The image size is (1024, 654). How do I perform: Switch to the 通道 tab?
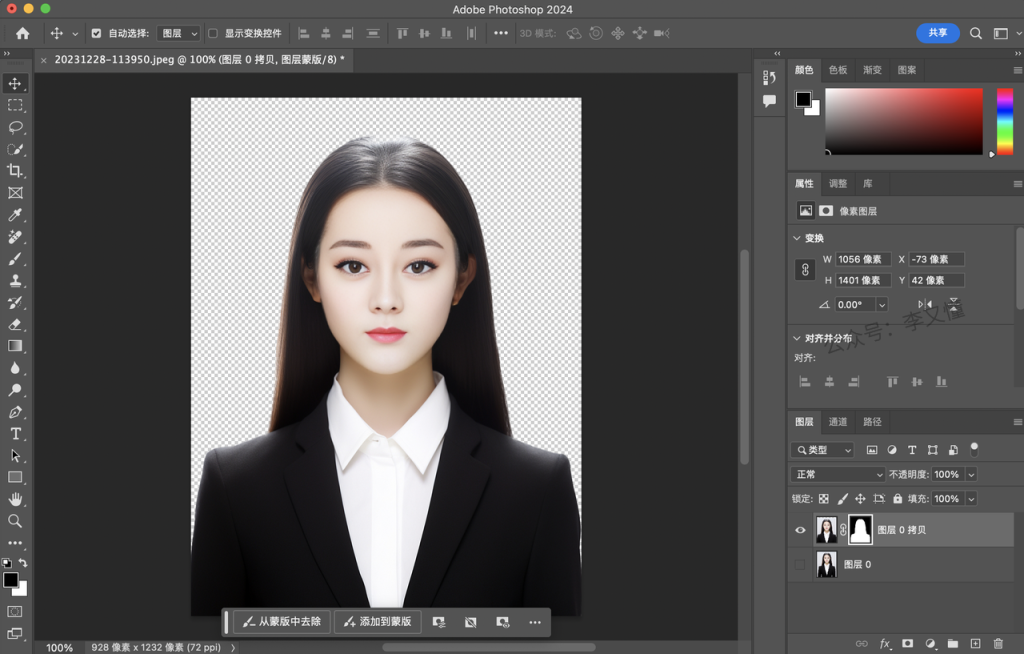pos(838,422)
